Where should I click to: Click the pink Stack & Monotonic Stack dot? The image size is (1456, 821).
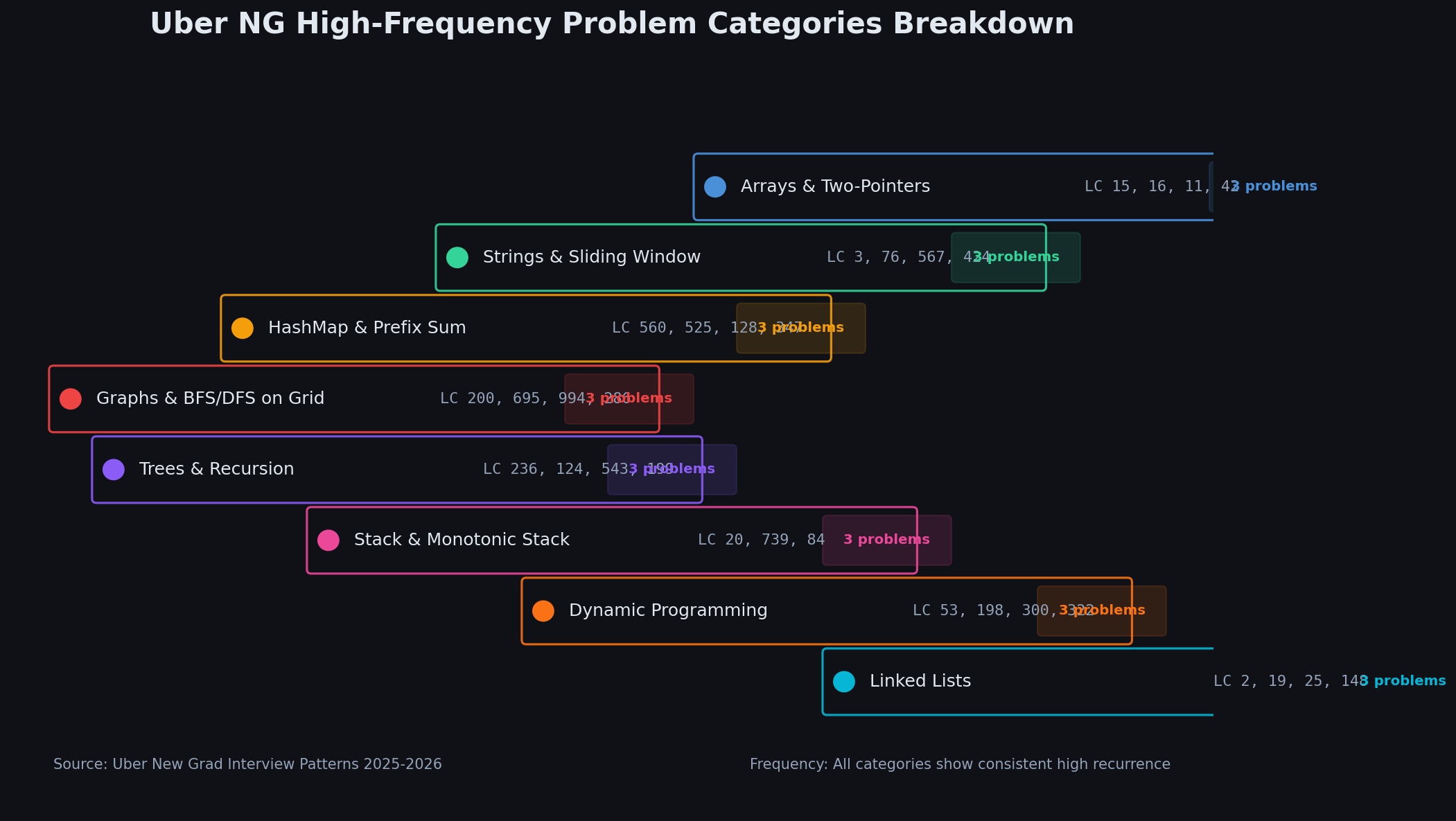click(x=328, y=540)
